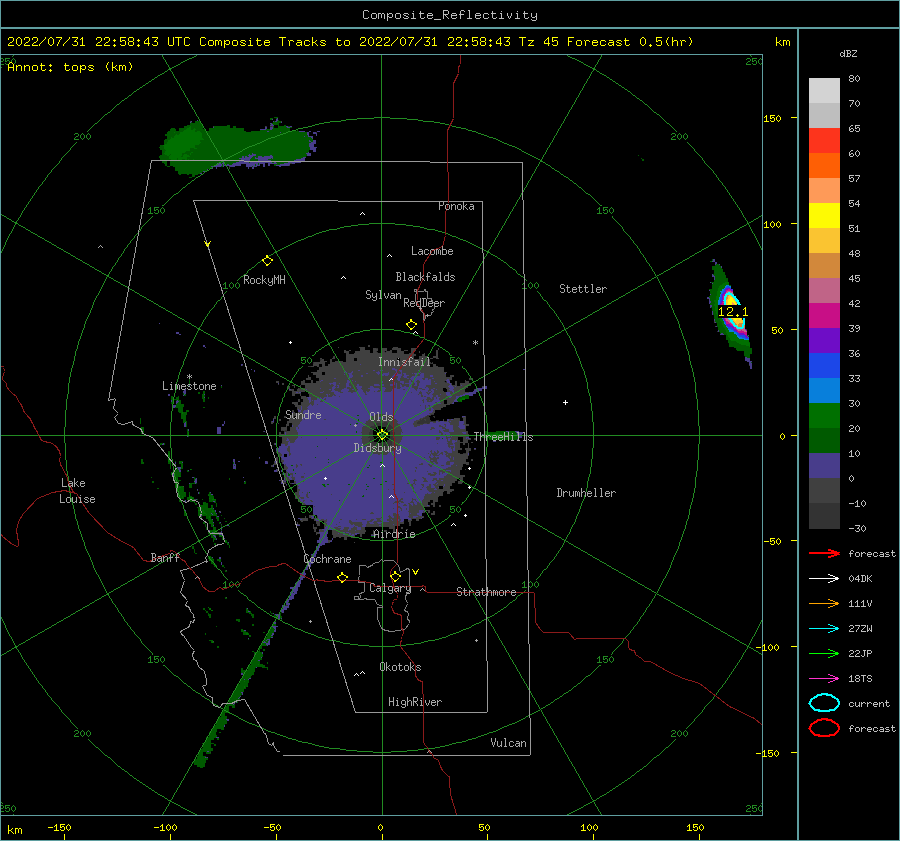The image size is (900, 841).
Task: Click the Innisfail label
Action: click(x=404, y=362)
